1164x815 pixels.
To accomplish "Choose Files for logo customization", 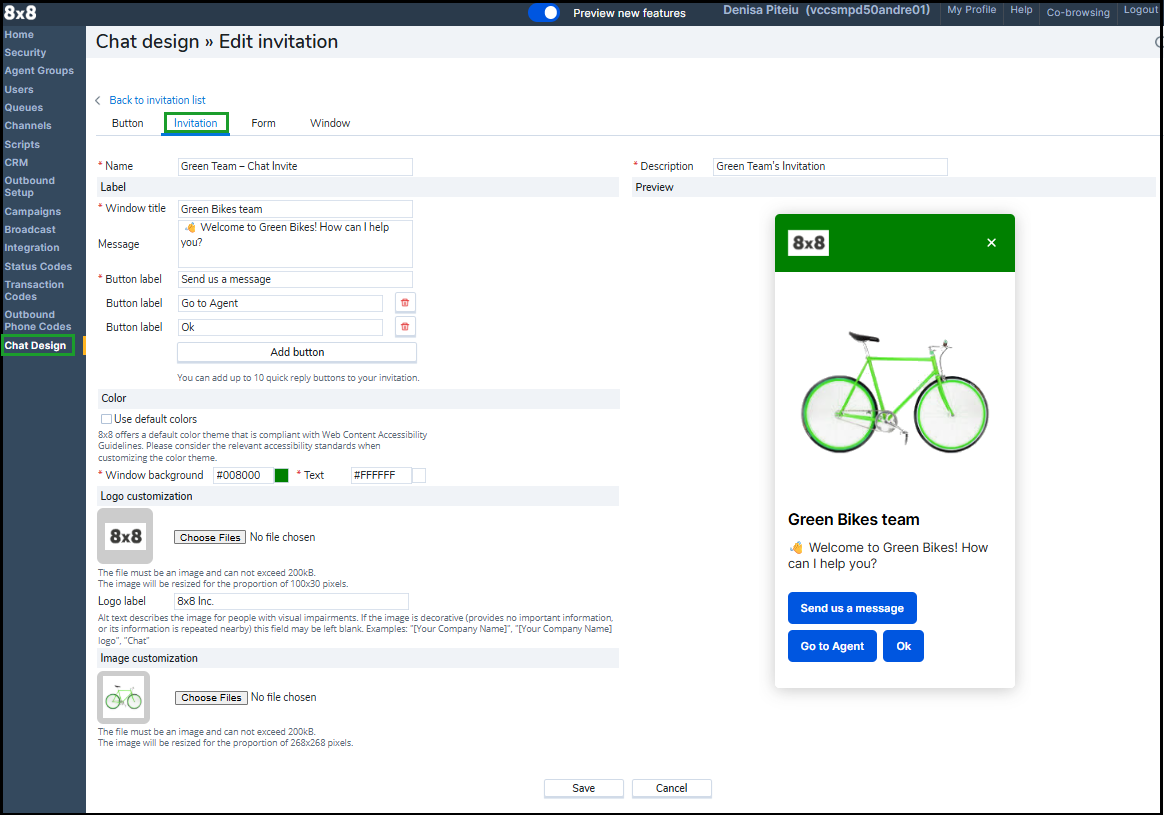I will pyautogui.click(x=210, y=537).
